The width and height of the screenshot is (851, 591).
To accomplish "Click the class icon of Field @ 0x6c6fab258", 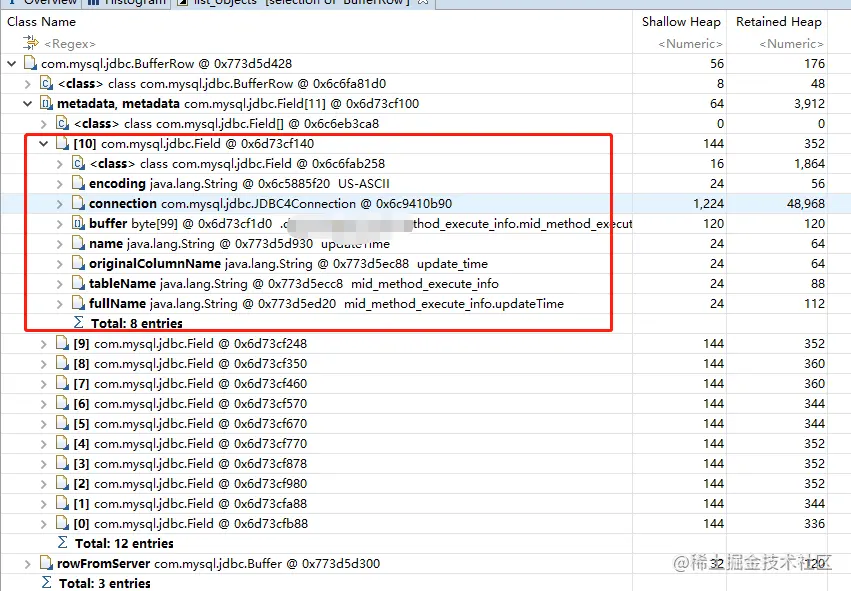I will [78, 163].
